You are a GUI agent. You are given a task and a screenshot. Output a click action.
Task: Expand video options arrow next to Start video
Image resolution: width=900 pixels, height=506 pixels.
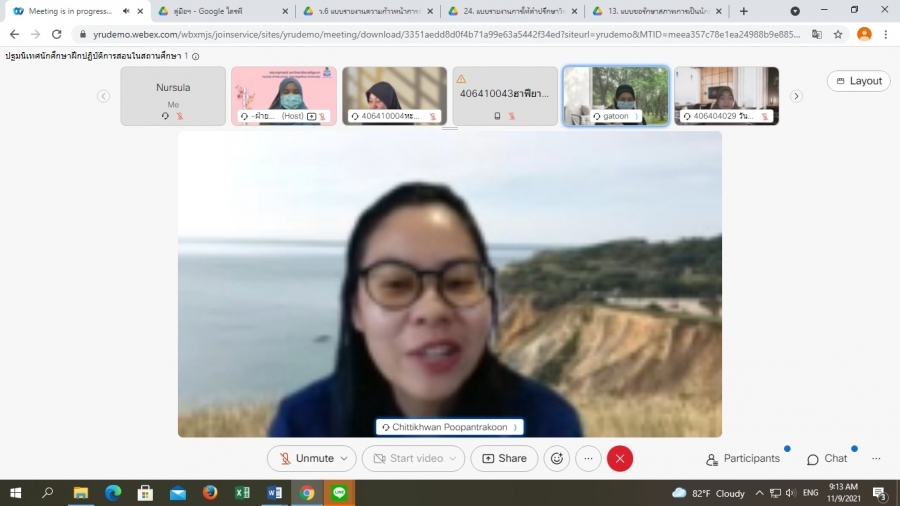[455, 459]
